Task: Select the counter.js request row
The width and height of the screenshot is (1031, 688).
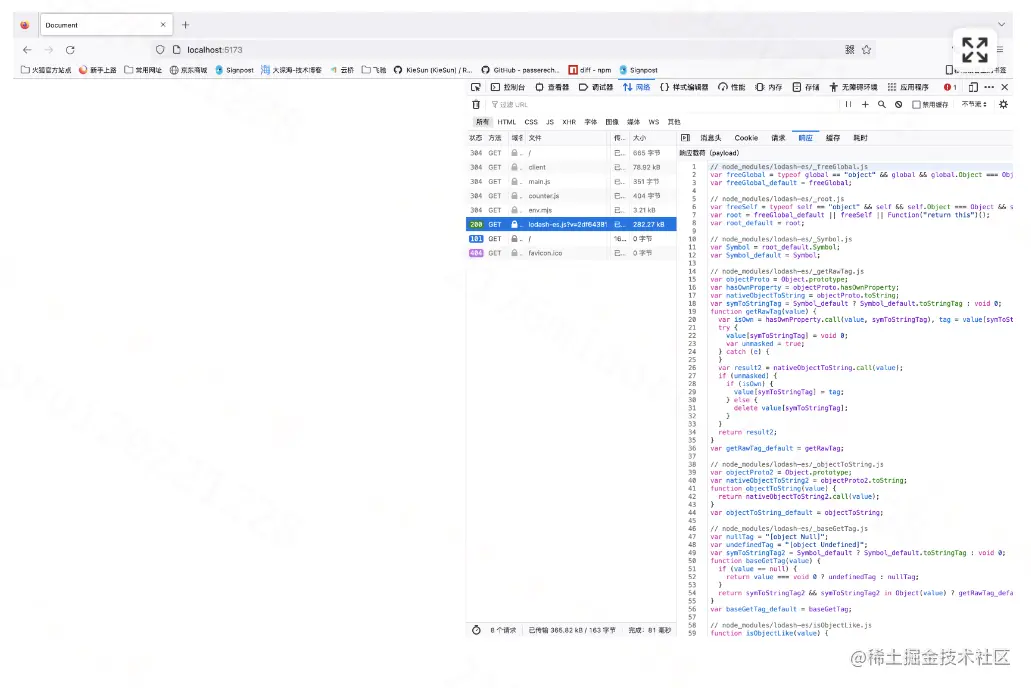Action: (571, 196)
